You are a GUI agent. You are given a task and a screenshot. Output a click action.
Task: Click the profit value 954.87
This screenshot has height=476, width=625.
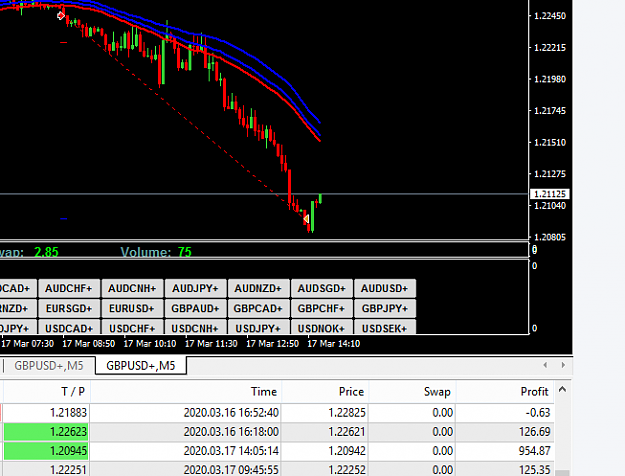click(535, 451)
